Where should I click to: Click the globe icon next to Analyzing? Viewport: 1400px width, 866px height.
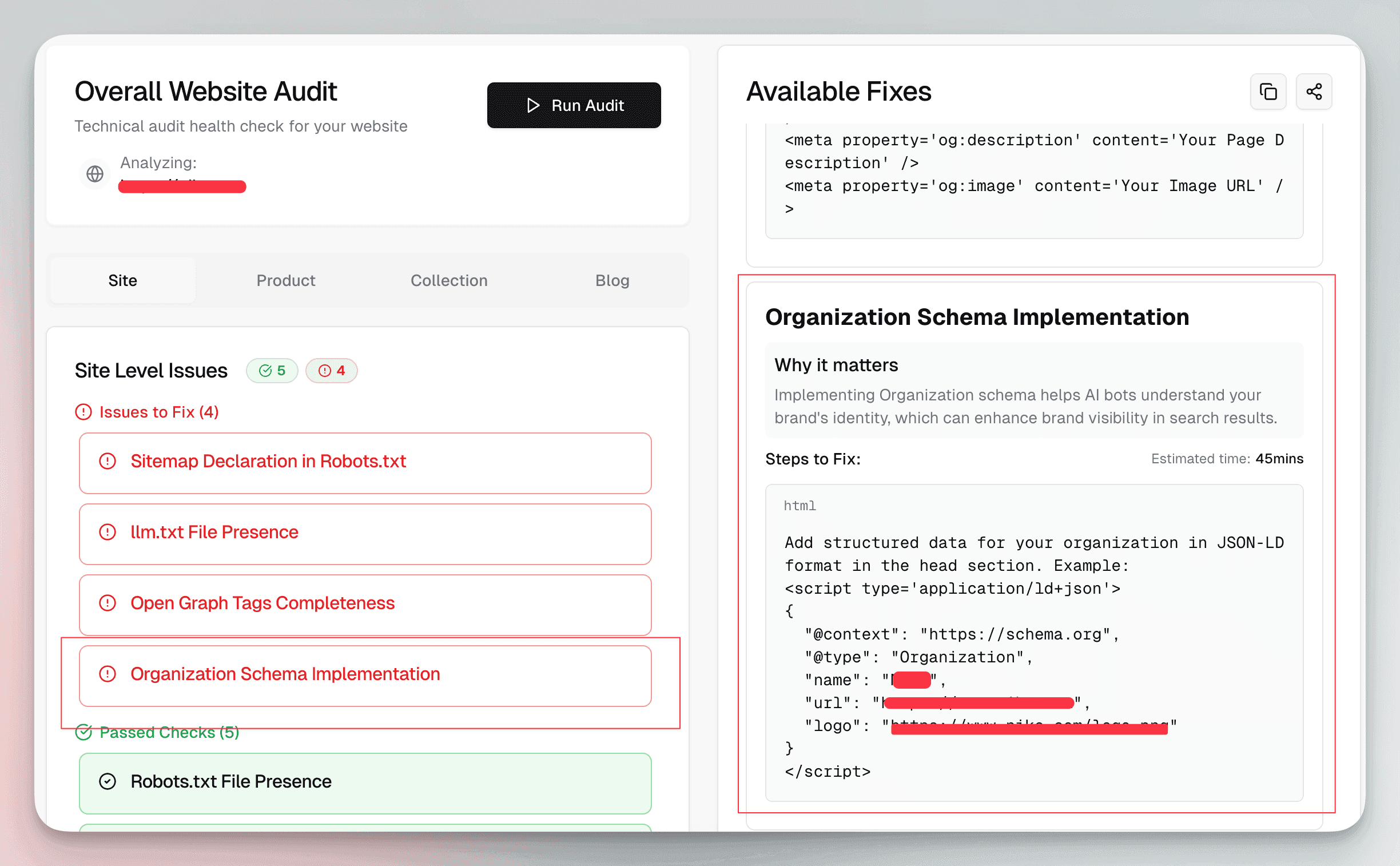[95, 173]
